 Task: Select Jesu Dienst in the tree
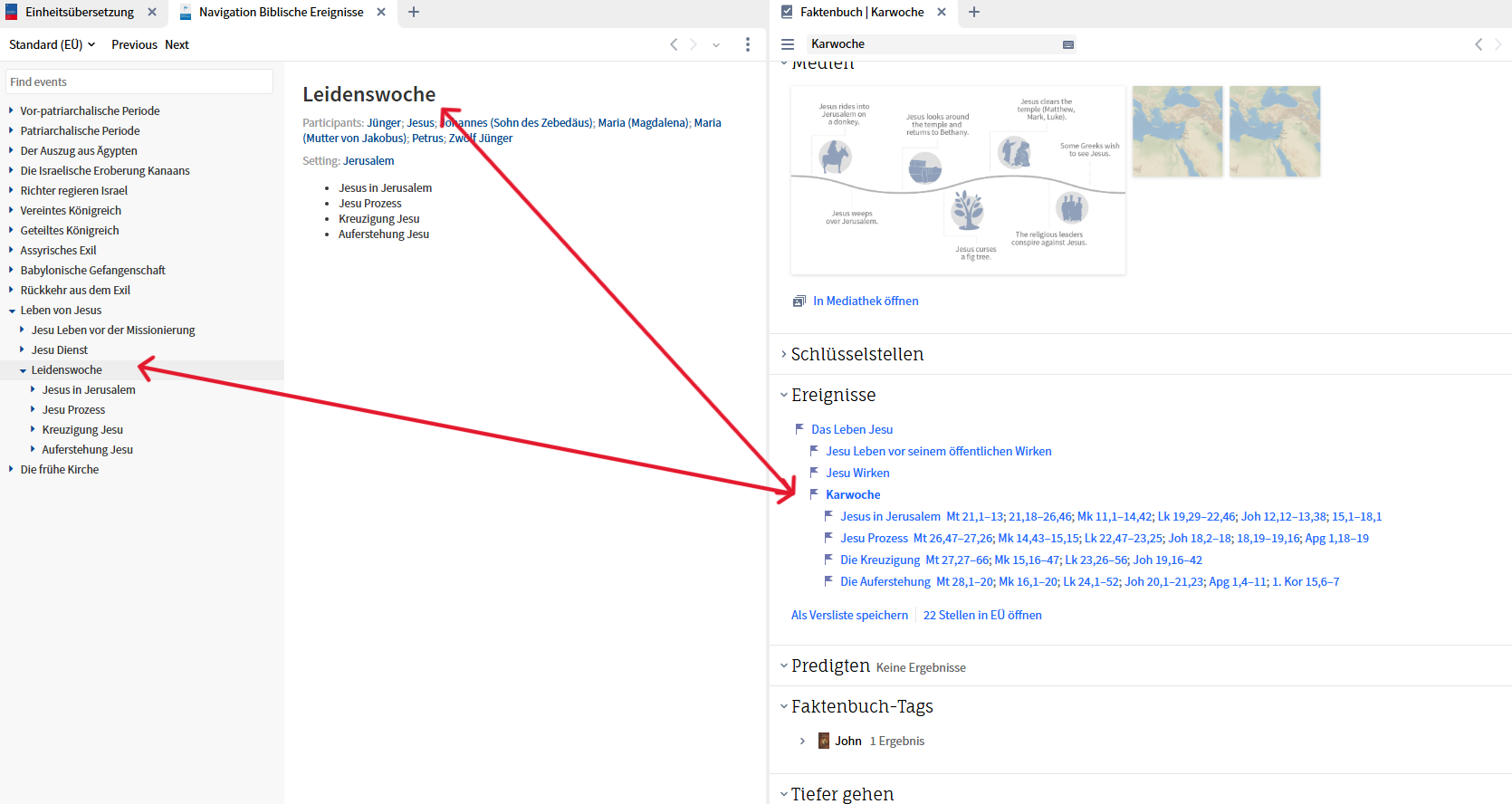[60, 349]
